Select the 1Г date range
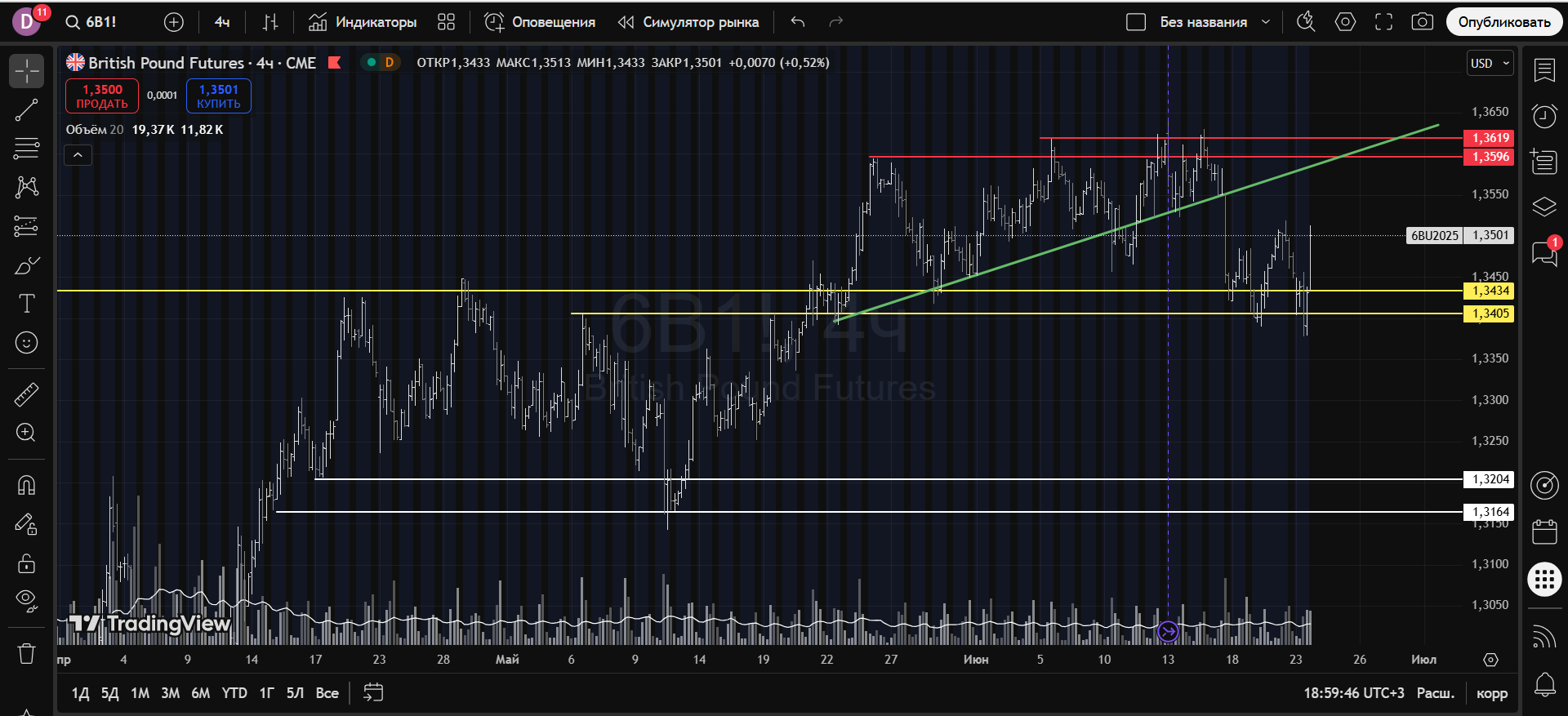Viewport: 1568px width, 716px height. click(x=266, y=693)
